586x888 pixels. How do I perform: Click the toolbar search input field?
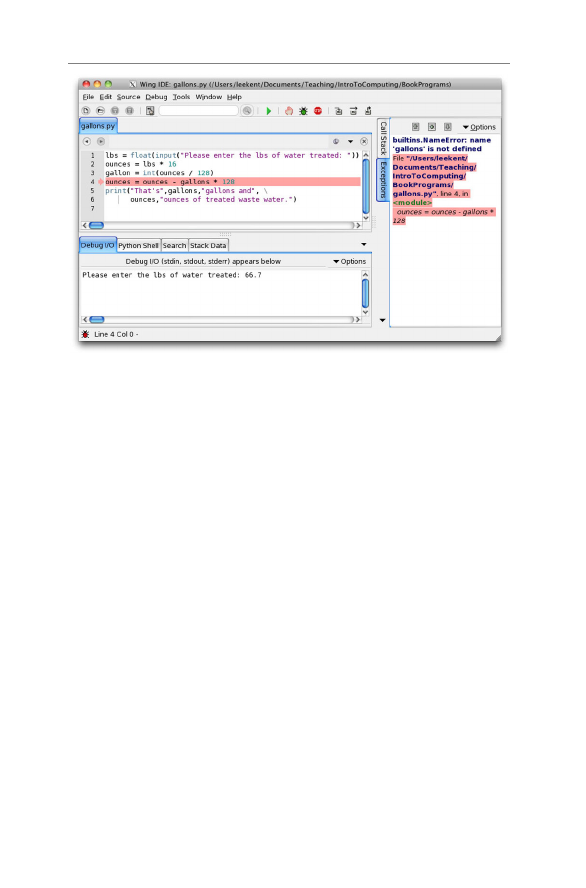(x=199, y=111)
